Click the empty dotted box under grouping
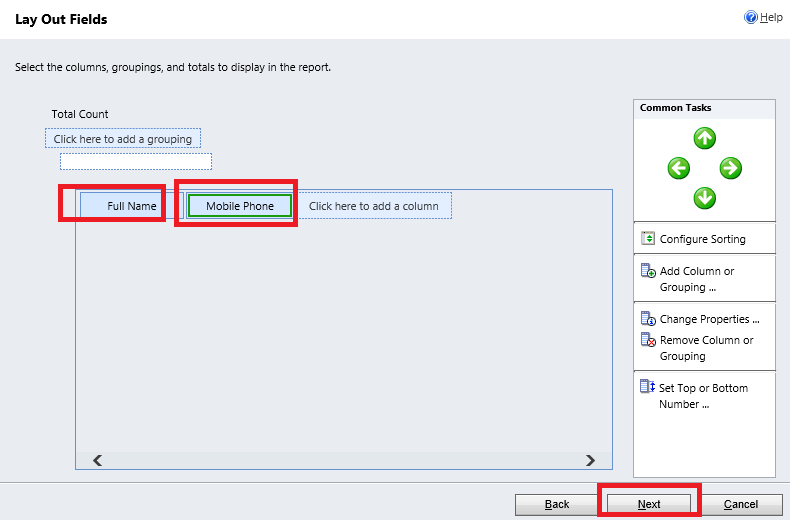 136,161
